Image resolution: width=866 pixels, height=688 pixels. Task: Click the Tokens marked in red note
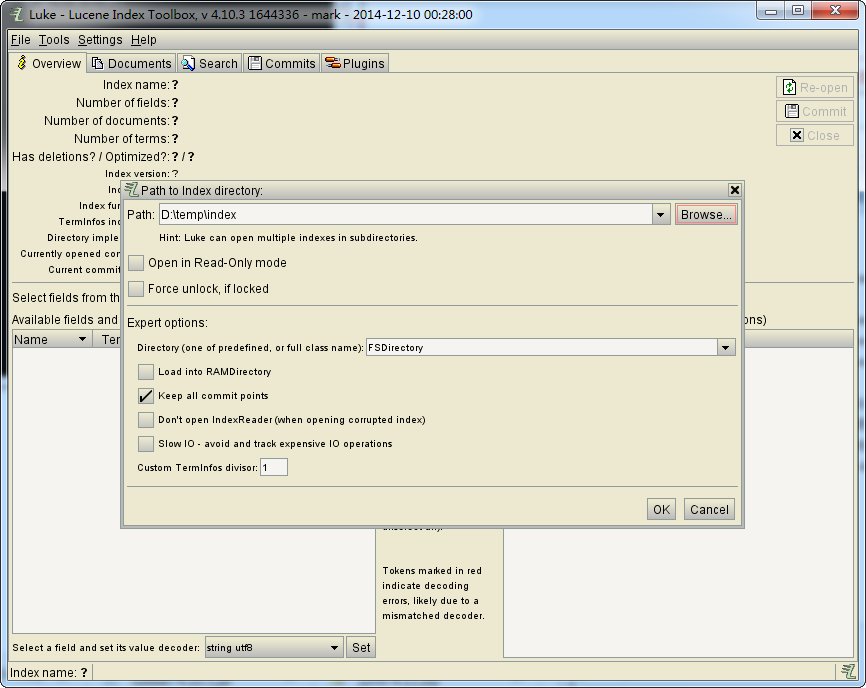point(434,593)
